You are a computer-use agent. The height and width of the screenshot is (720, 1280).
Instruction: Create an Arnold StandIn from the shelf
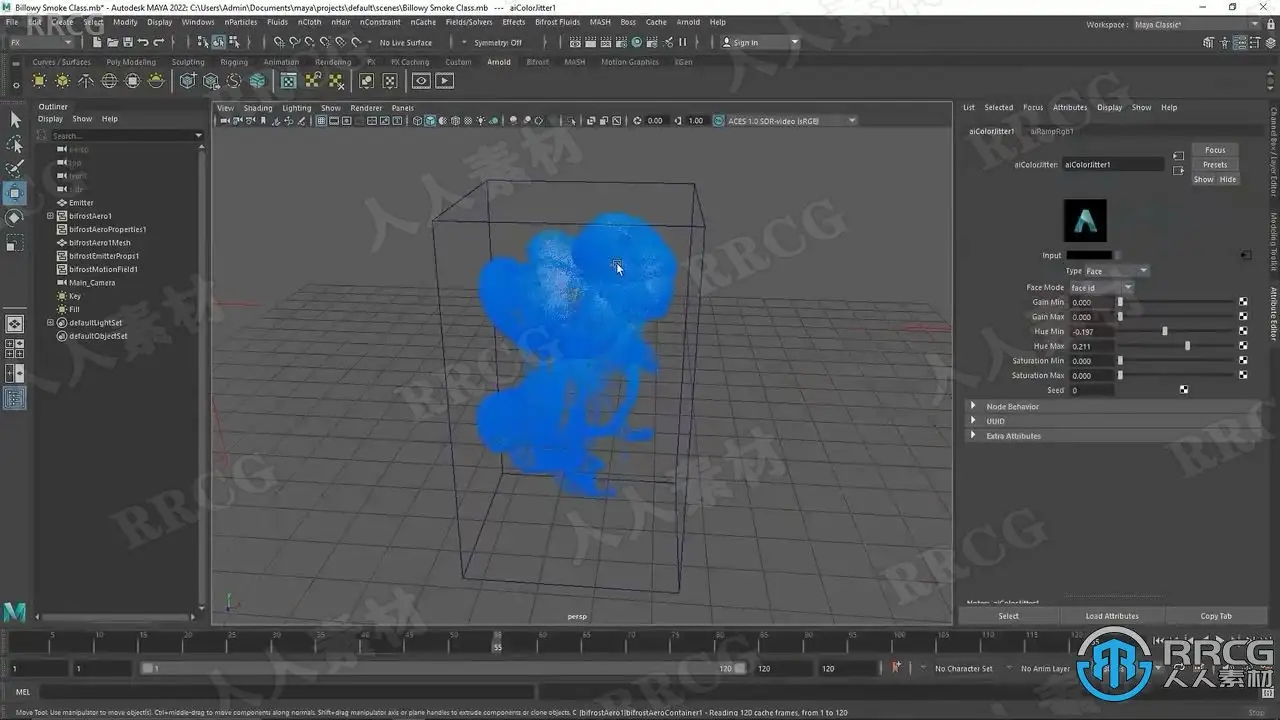(187, 81)
